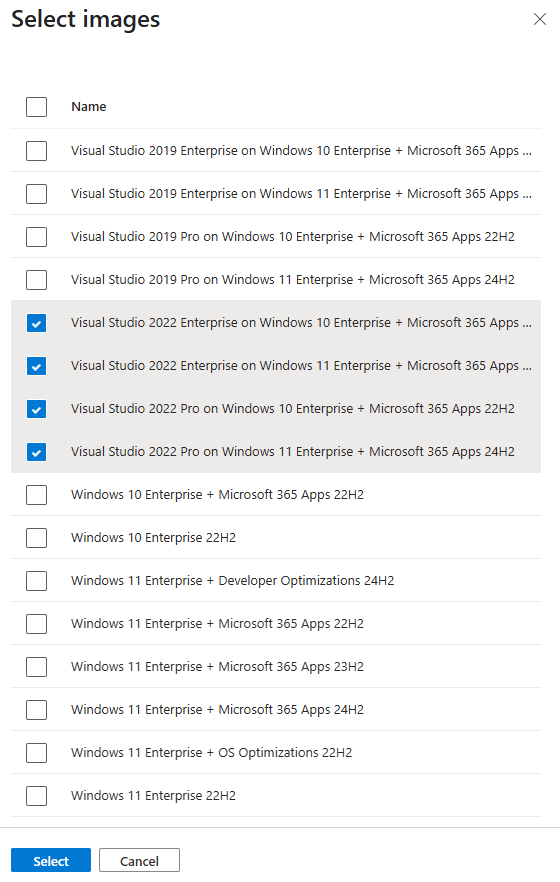
Task: Uncheck Visual Studio 2022 Enterprise on Windows 10 checkbox
Action: pyautogui.click(x=37, y=323)
